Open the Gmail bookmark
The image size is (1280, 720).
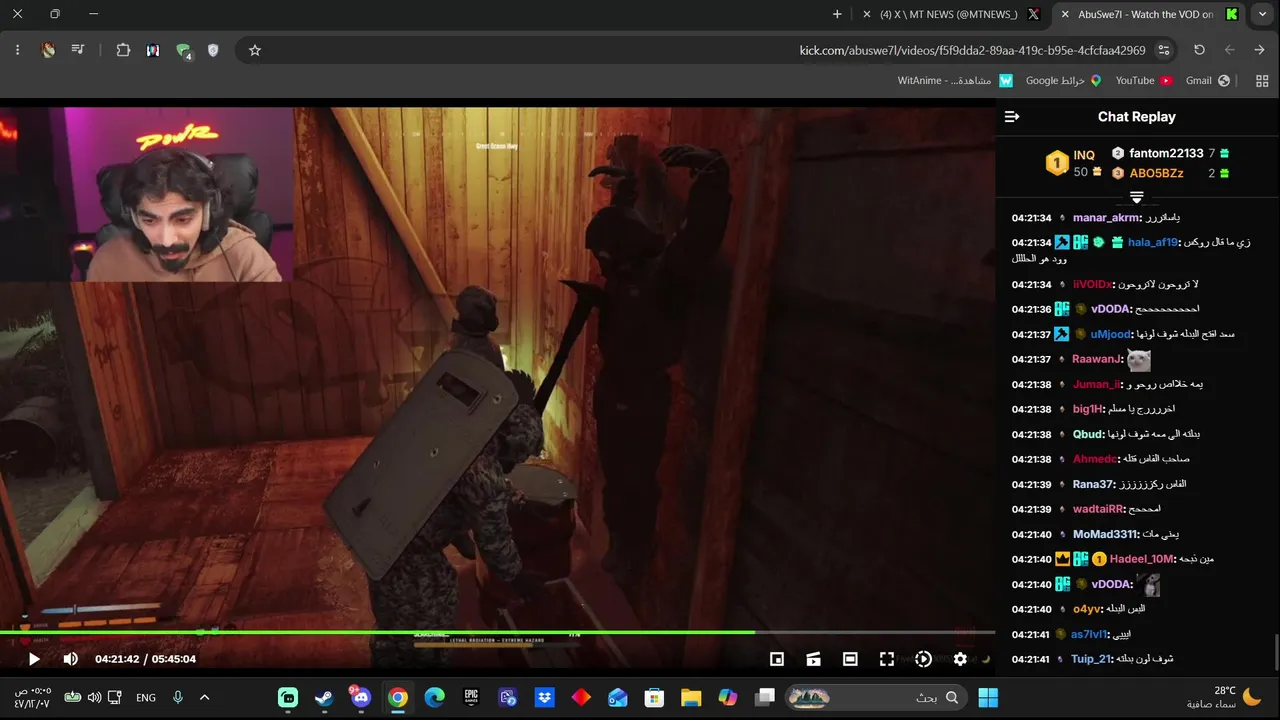(1208, 80)
